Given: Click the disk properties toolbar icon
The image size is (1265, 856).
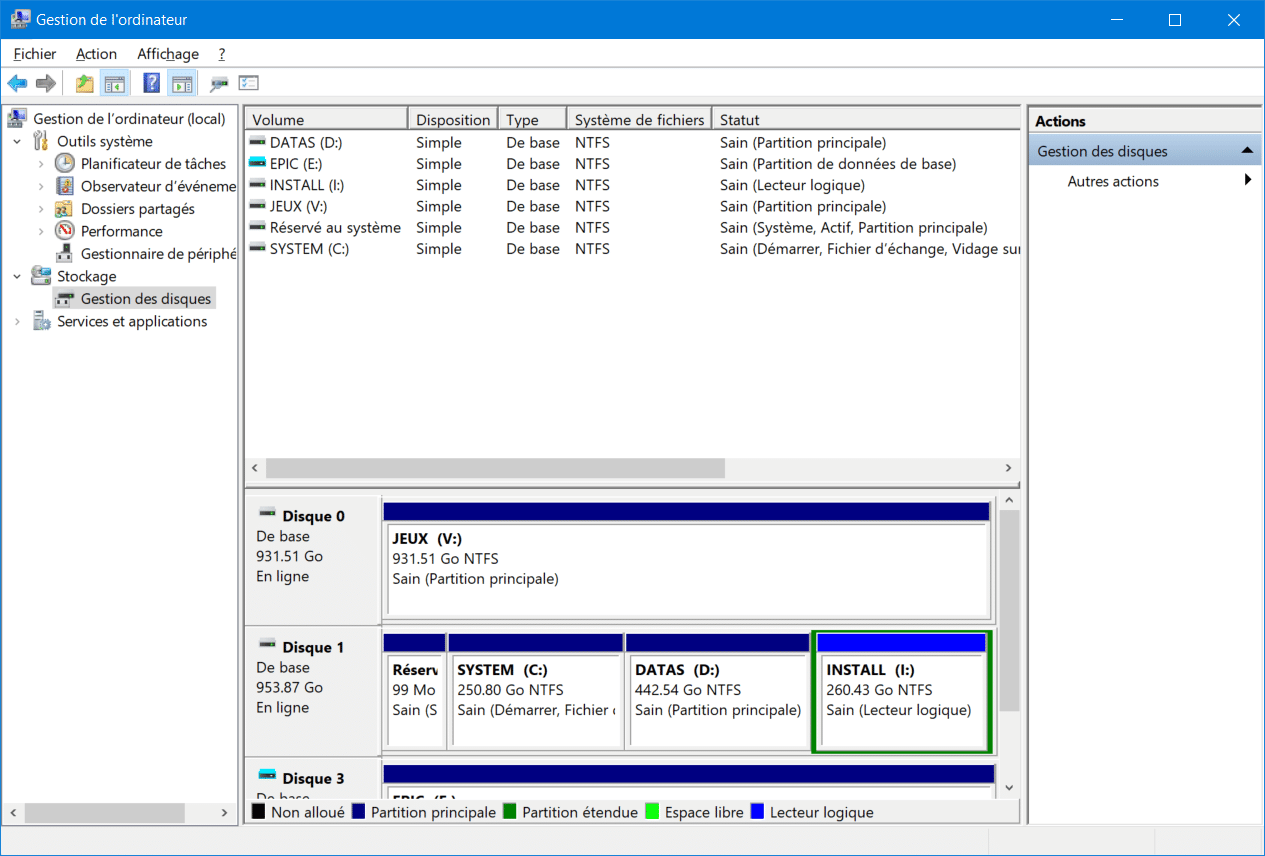Looking at the screenshot, I should tap(217, 83).
